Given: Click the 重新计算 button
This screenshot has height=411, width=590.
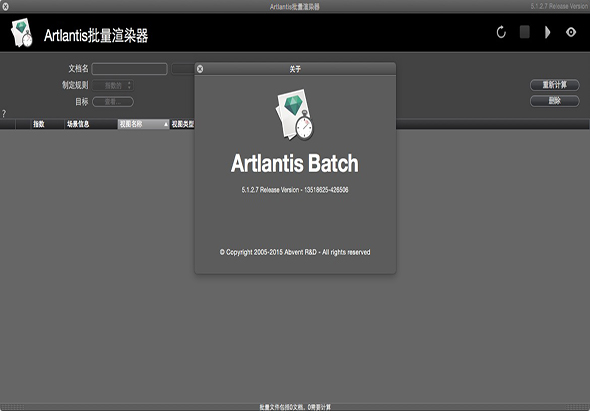Looking at the screenshot, I should pyautogui.click(x=555, y=85).
